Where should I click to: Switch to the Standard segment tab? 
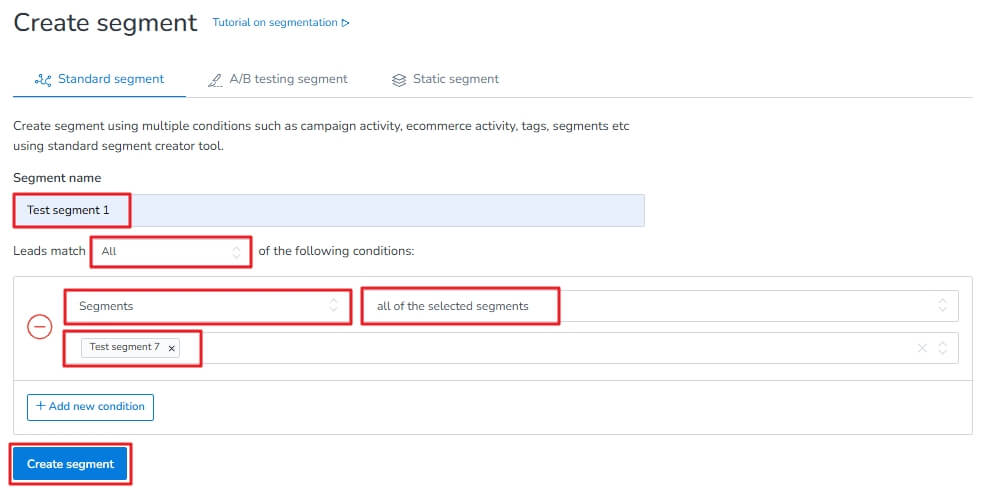(x=110, y=79)
